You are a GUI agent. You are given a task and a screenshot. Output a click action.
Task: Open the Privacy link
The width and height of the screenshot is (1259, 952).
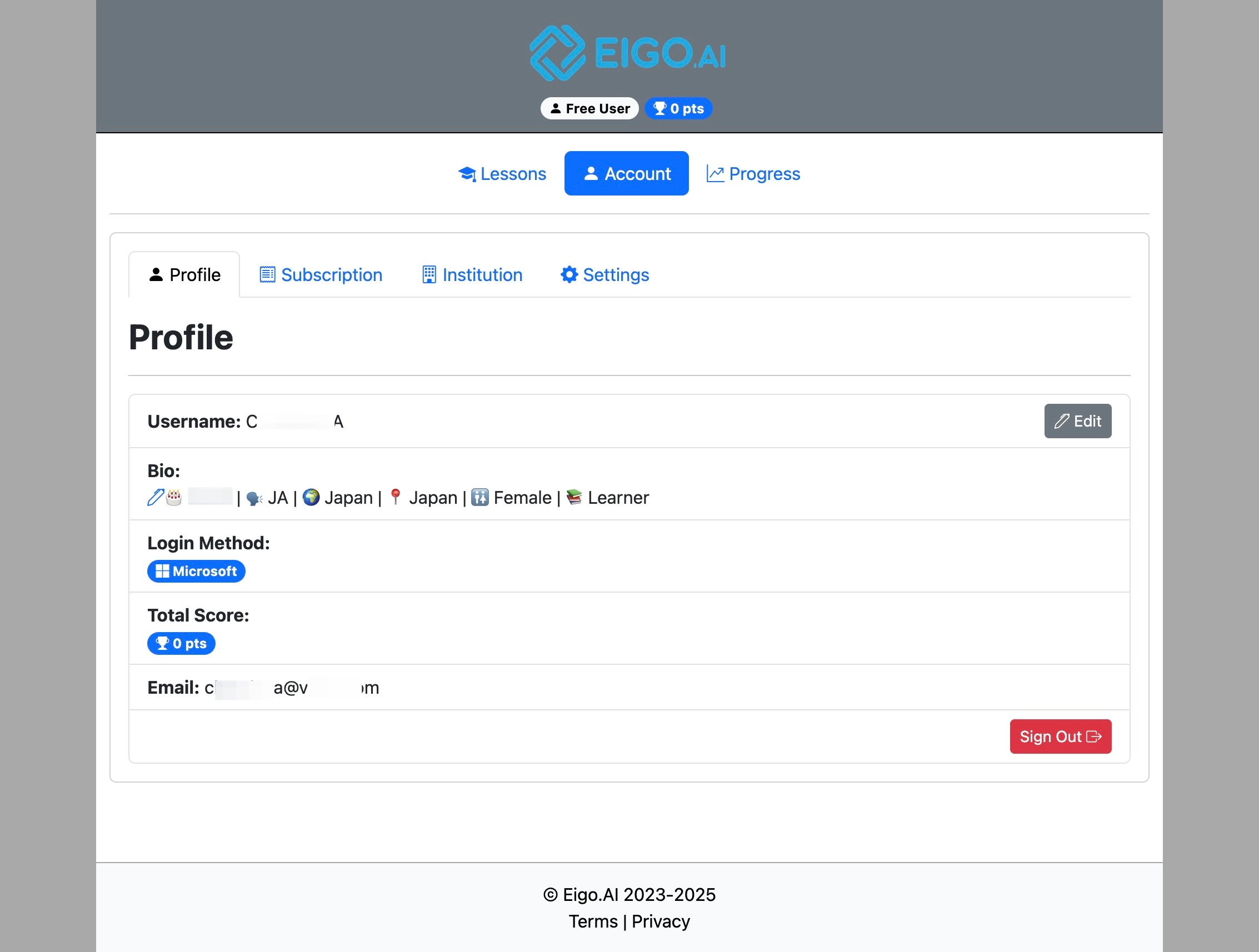[x=661, y=921]
